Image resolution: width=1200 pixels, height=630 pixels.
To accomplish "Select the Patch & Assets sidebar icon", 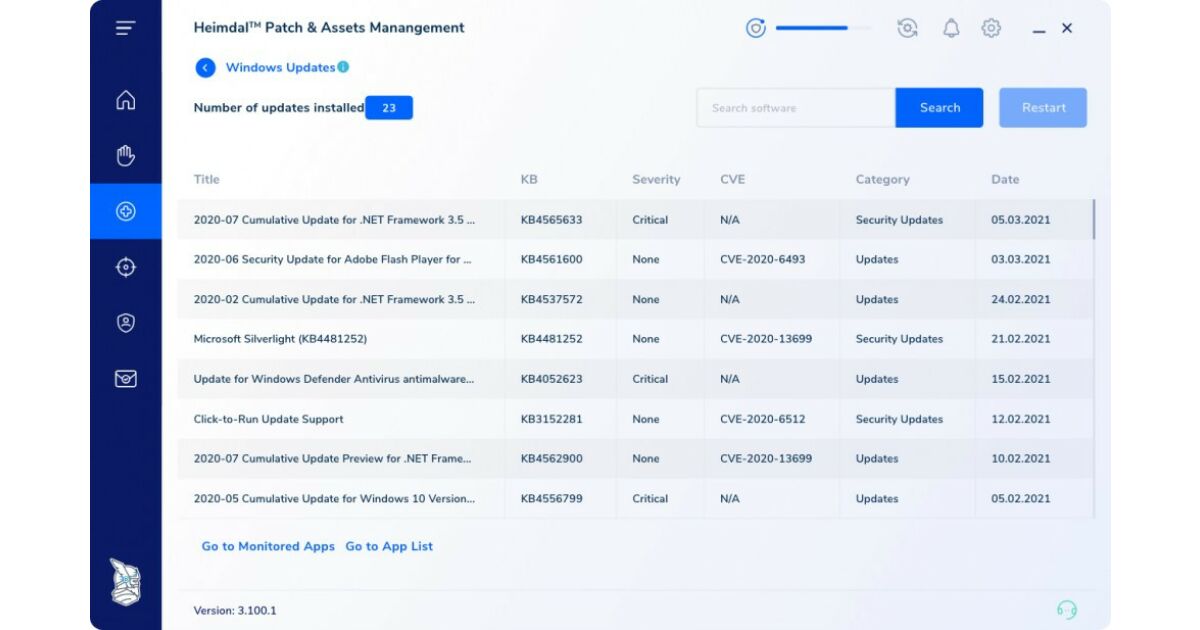I will click(x=125, y=211).
